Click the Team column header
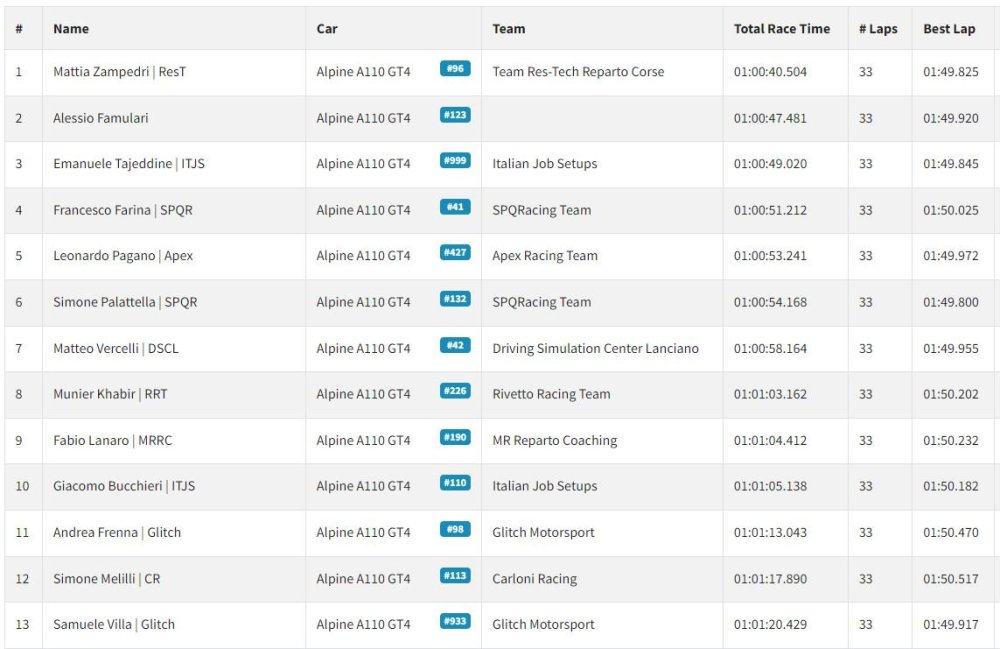Screen dimensions: 1000x649 (508, 29)
